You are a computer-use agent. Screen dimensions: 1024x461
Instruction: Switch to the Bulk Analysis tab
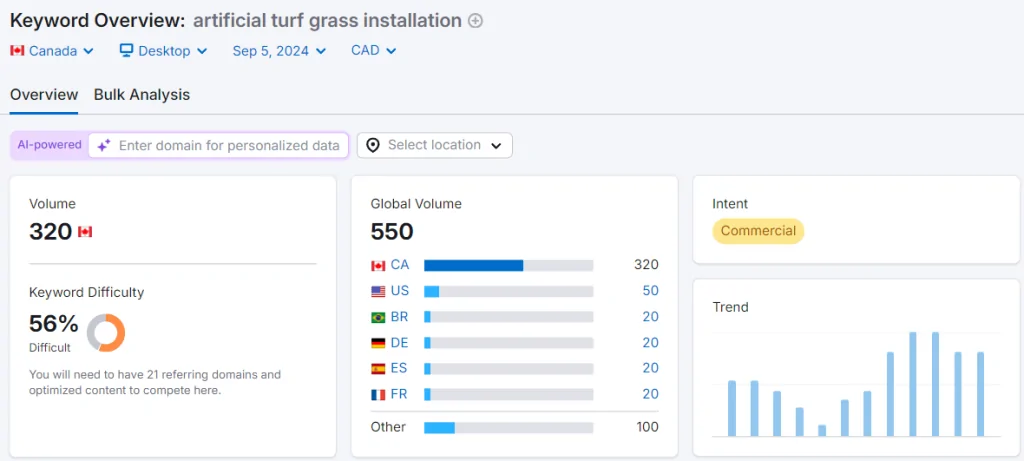[x=142, y=95]
